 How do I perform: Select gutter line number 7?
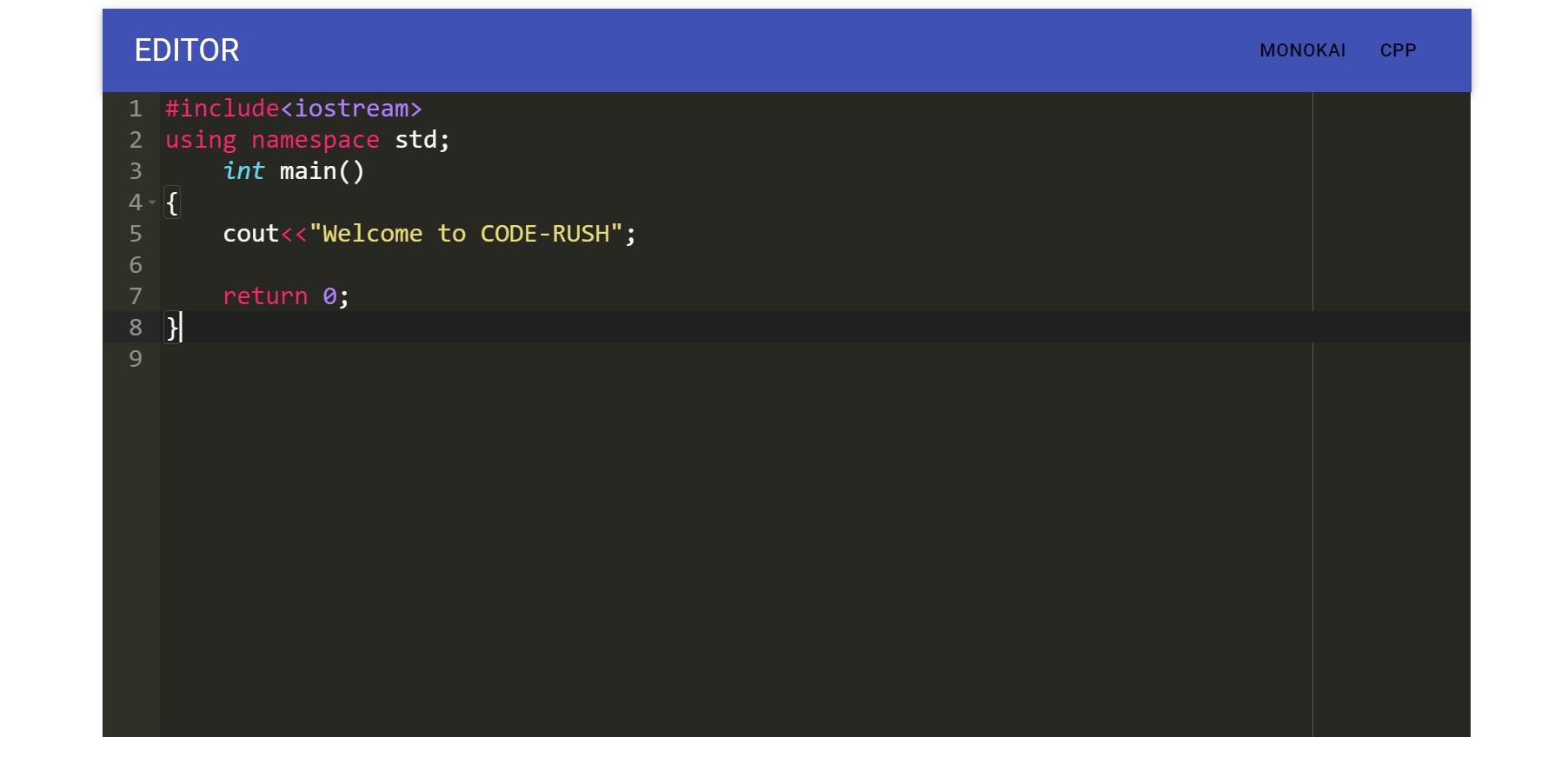point(136,296)
